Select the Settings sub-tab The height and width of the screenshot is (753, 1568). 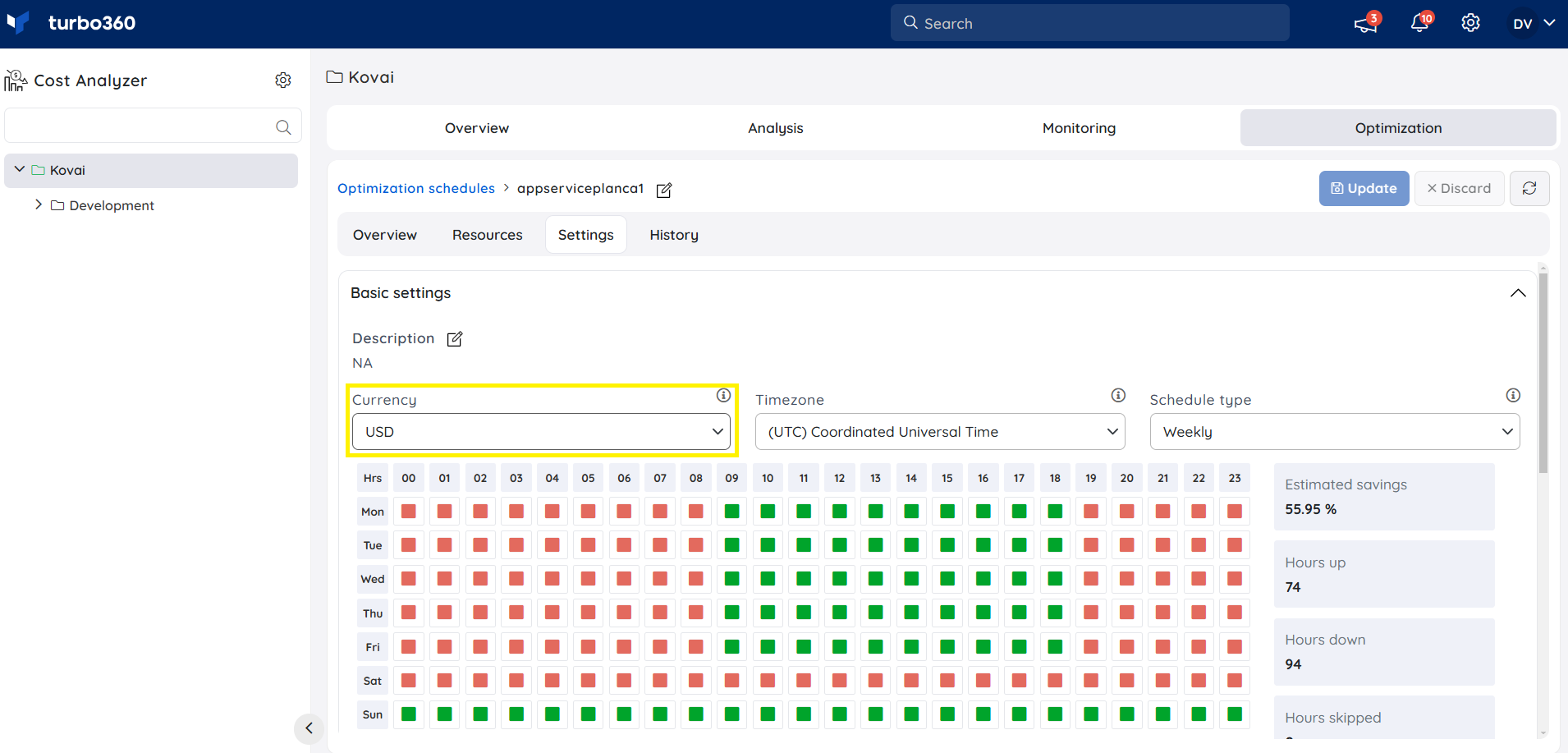tap(586, 235)
